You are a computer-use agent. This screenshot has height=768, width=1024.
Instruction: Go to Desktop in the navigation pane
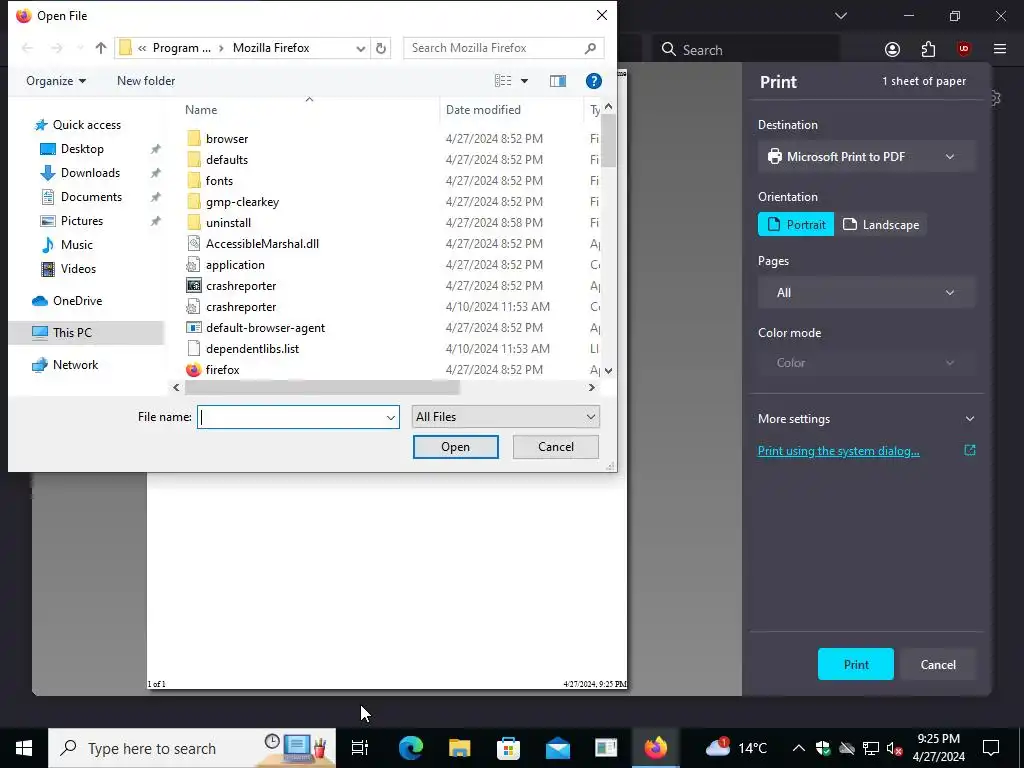click(82, 149)
